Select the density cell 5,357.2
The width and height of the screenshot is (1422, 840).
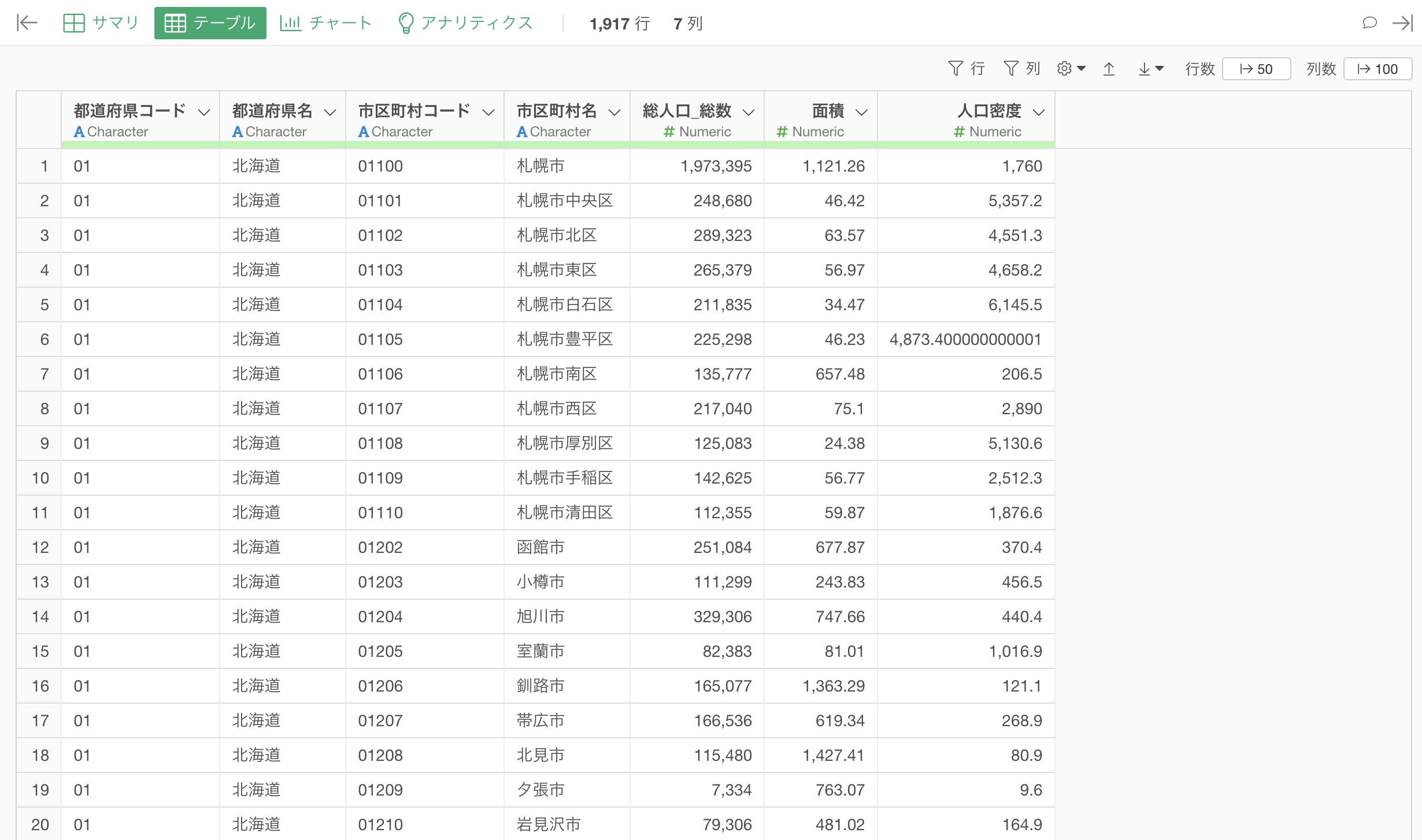coord(966,200)
